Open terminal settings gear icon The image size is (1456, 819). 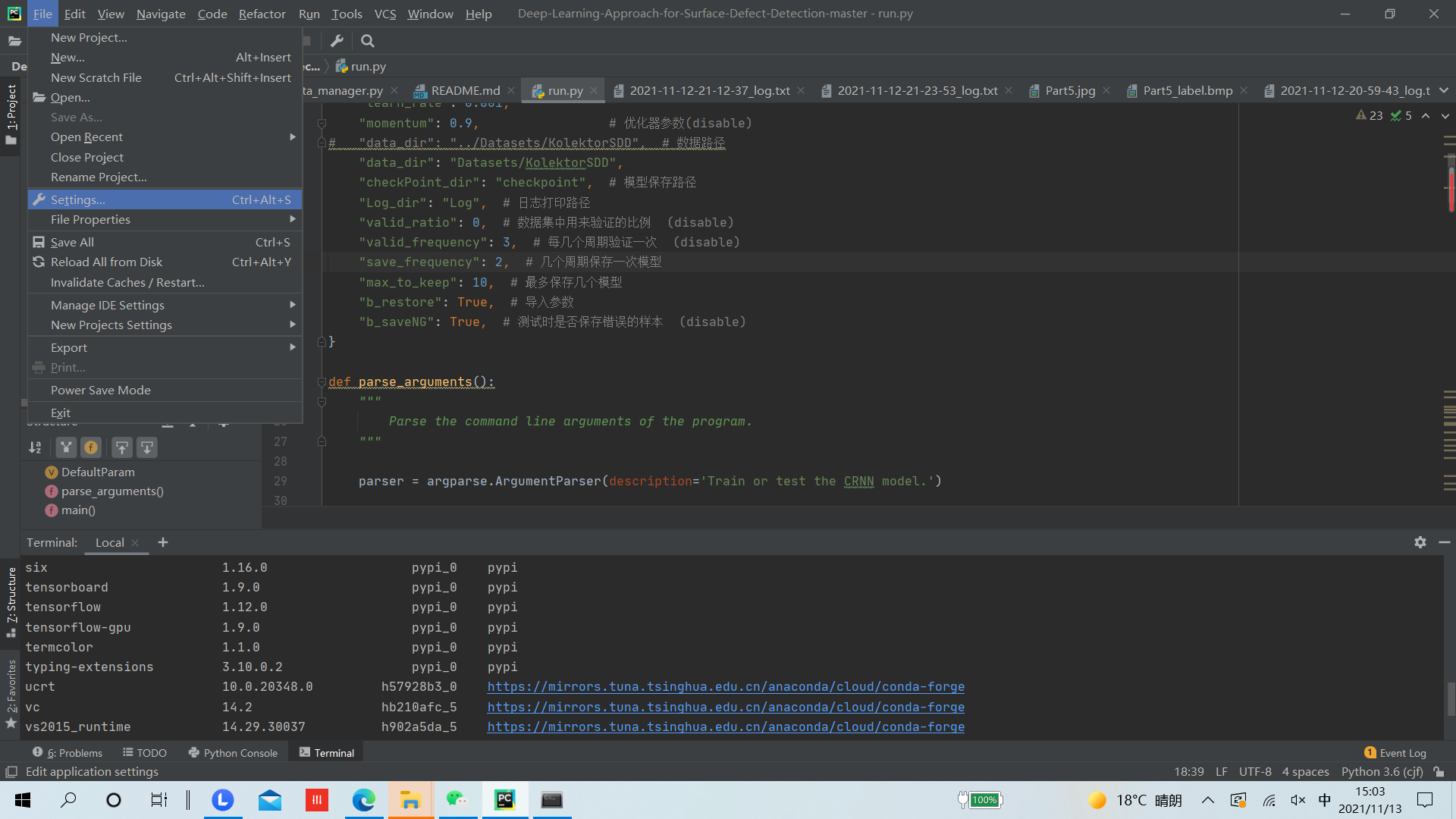pos(1420,542)
